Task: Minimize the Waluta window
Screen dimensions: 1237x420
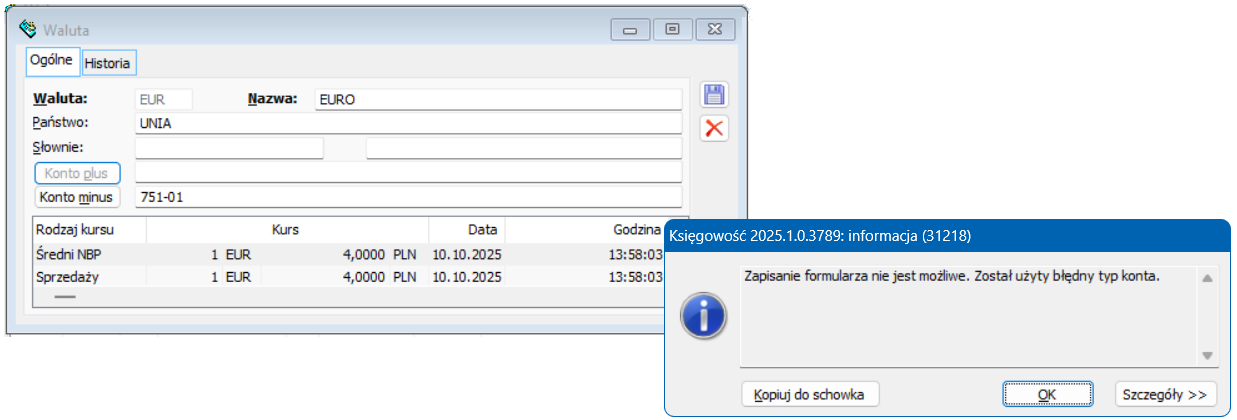Action: 630,30
